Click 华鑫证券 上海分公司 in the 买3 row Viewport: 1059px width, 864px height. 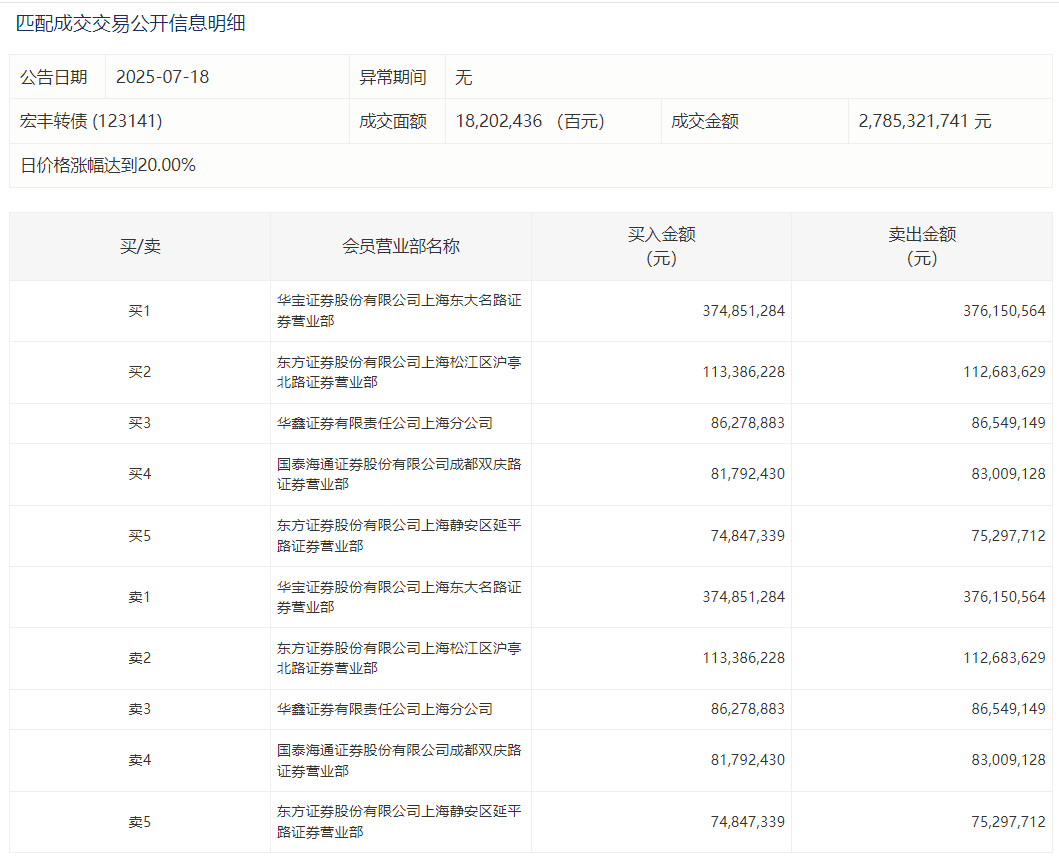385,423
